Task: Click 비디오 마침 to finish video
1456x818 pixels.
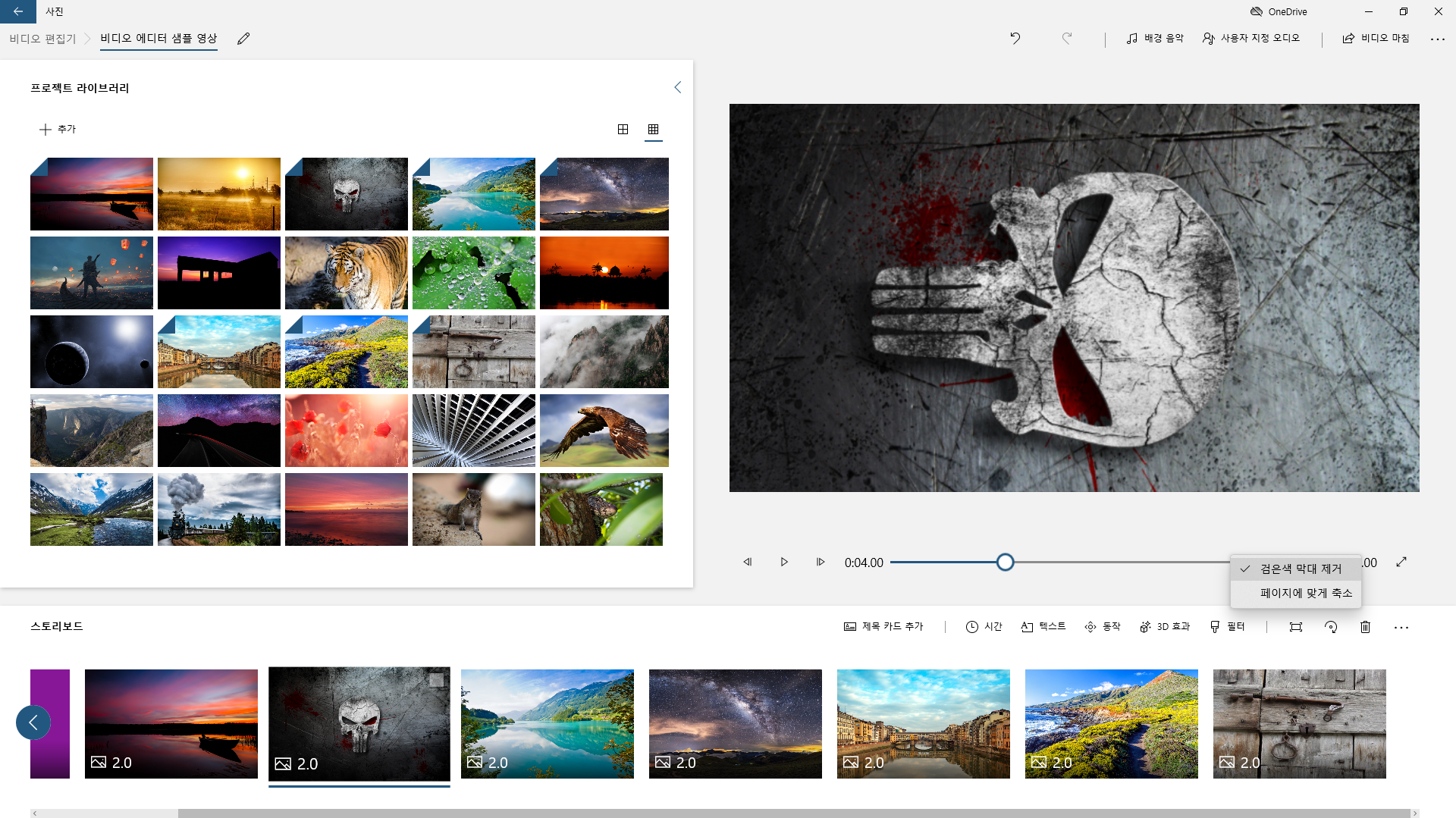Action: [1376, 38]
